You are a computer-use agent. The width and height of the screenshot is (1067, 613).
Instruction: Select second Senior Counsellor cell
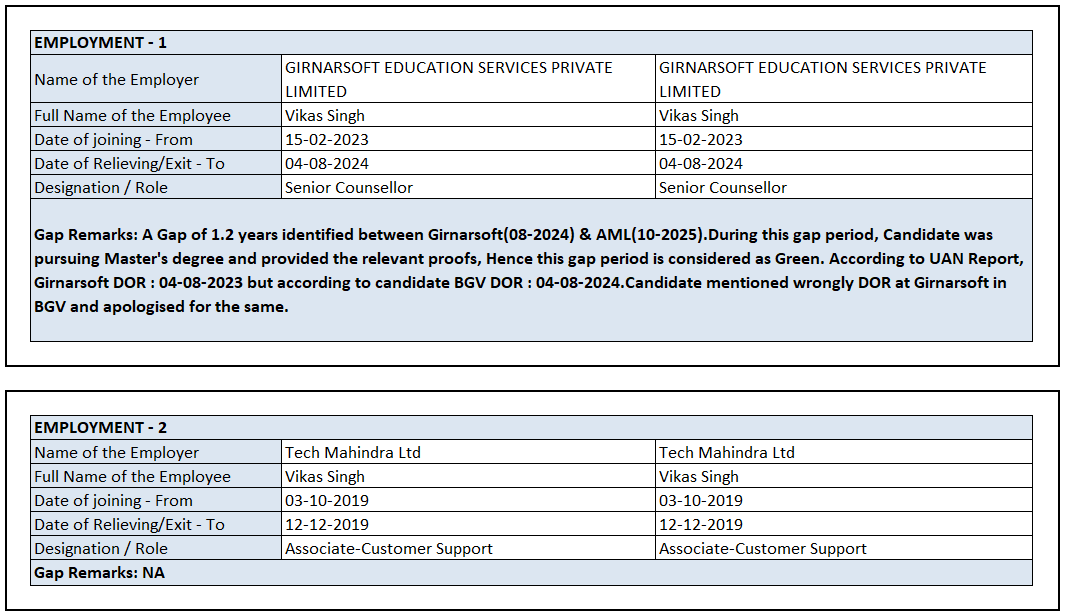point(844,187)
